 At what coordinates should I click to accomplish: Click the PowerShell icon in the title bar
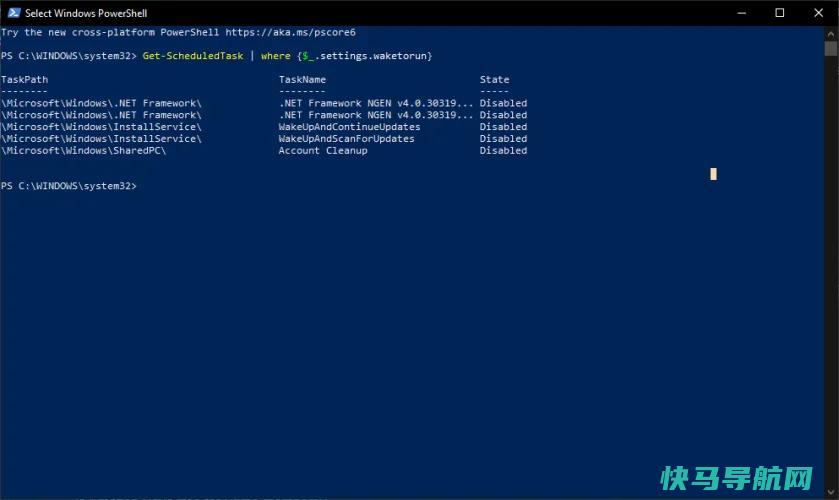(13, 13)
